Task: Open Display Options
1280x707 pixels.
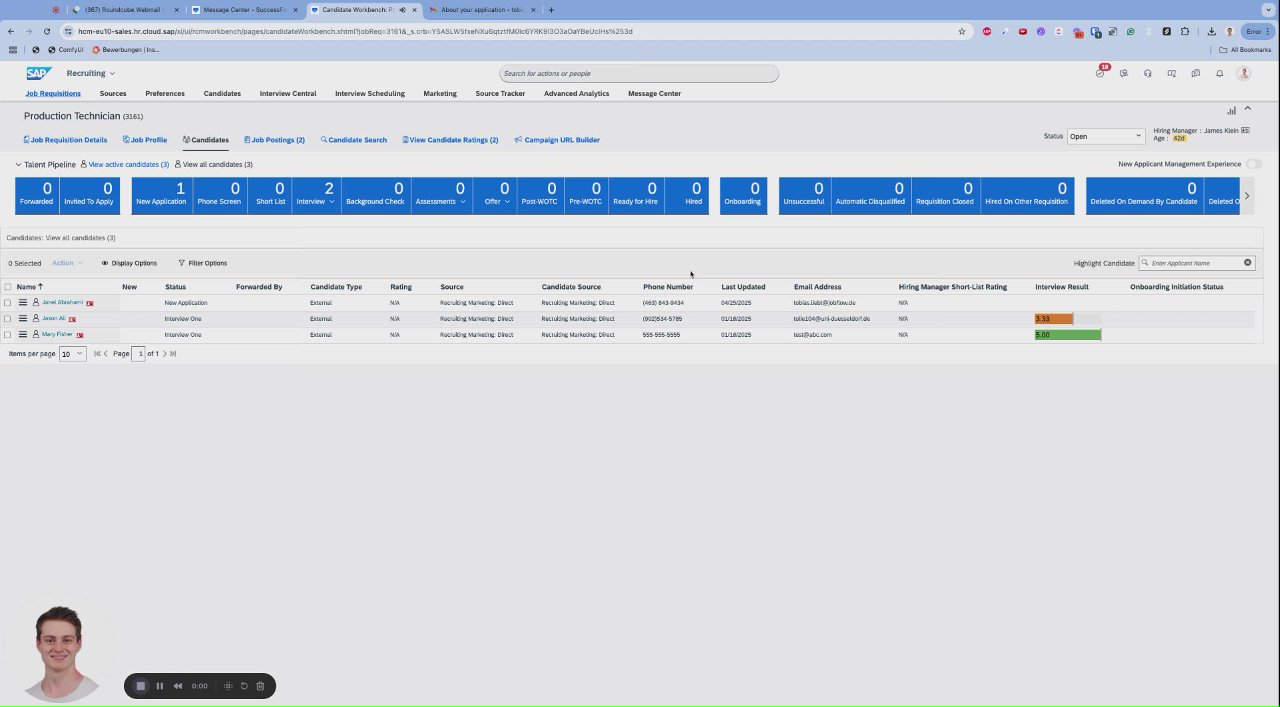Action: tap(129, 263)
